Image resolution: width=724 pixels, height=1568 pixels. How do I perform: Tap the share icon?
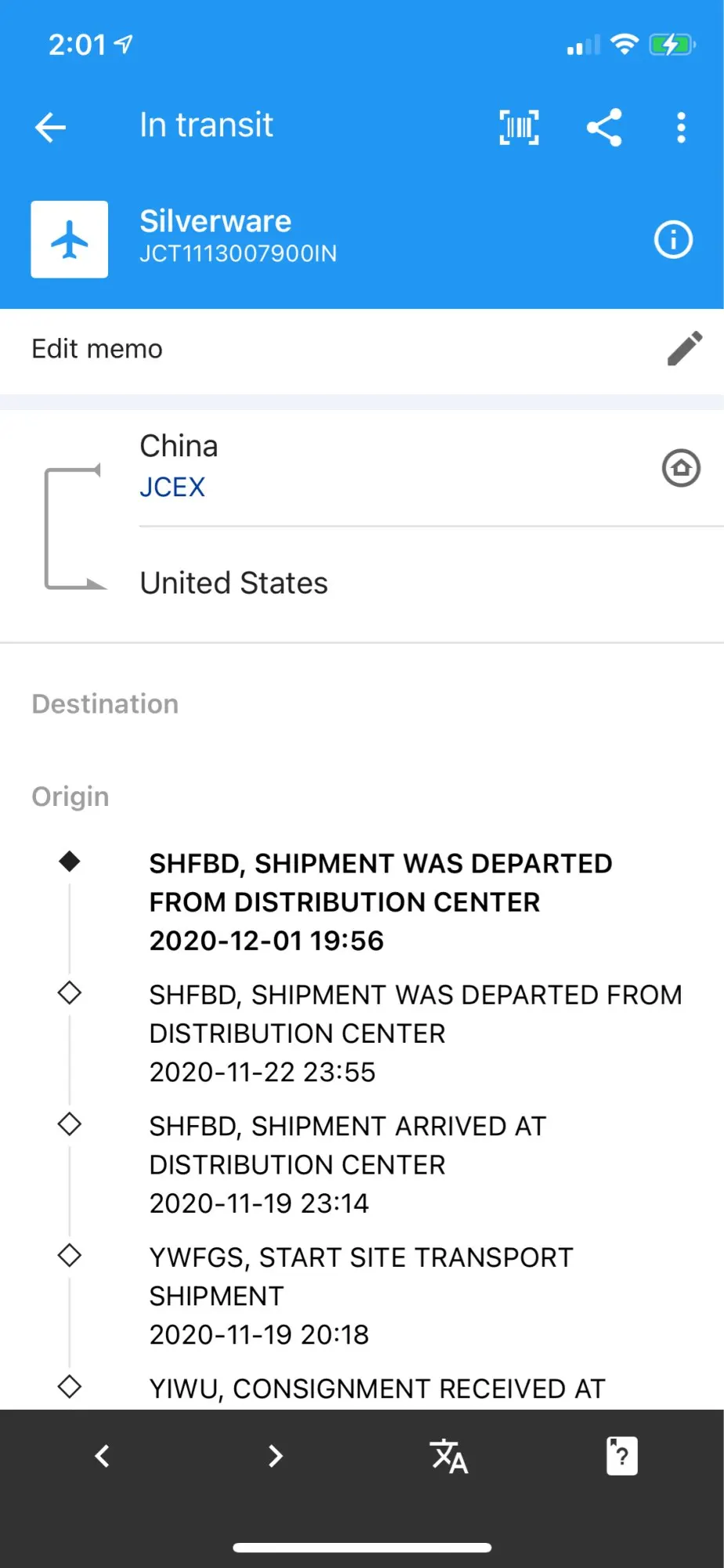point(604,127)
